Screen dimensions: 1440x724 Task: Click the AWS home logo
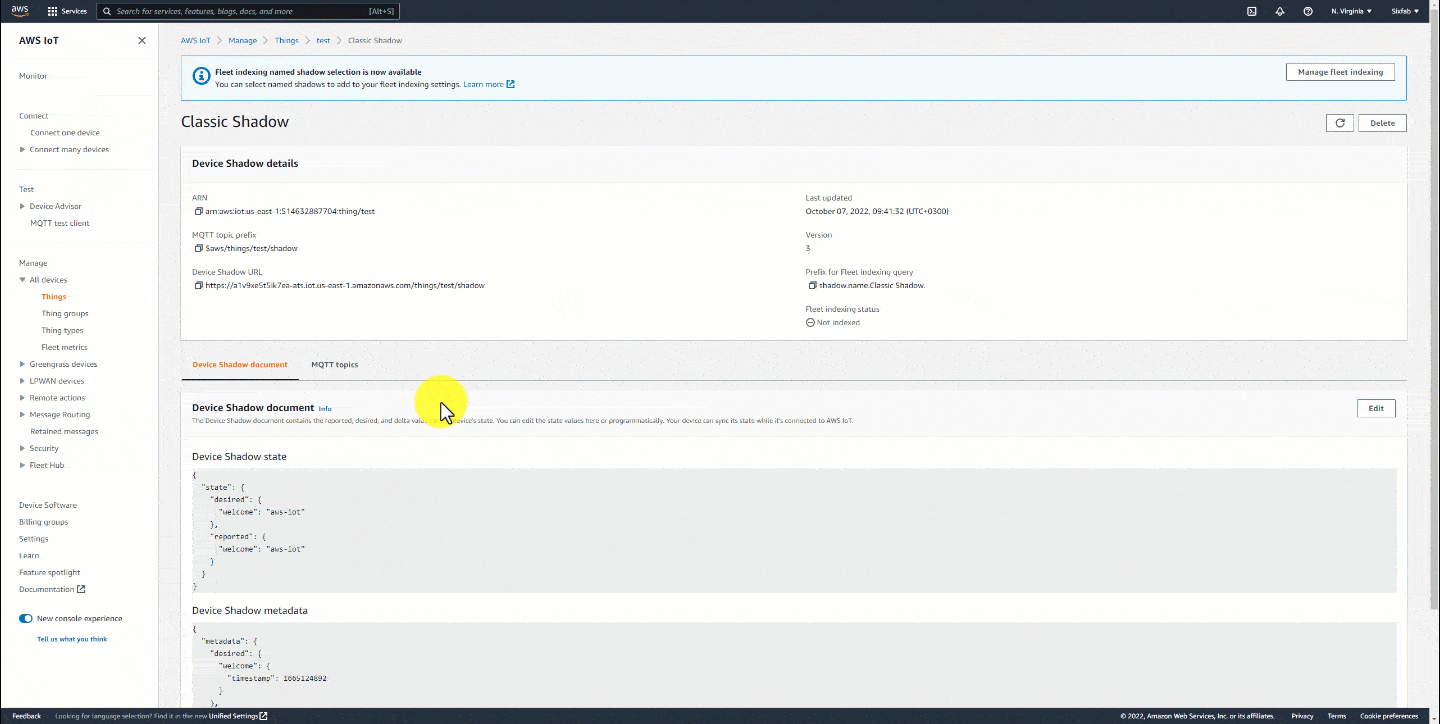tap(20, 11)
